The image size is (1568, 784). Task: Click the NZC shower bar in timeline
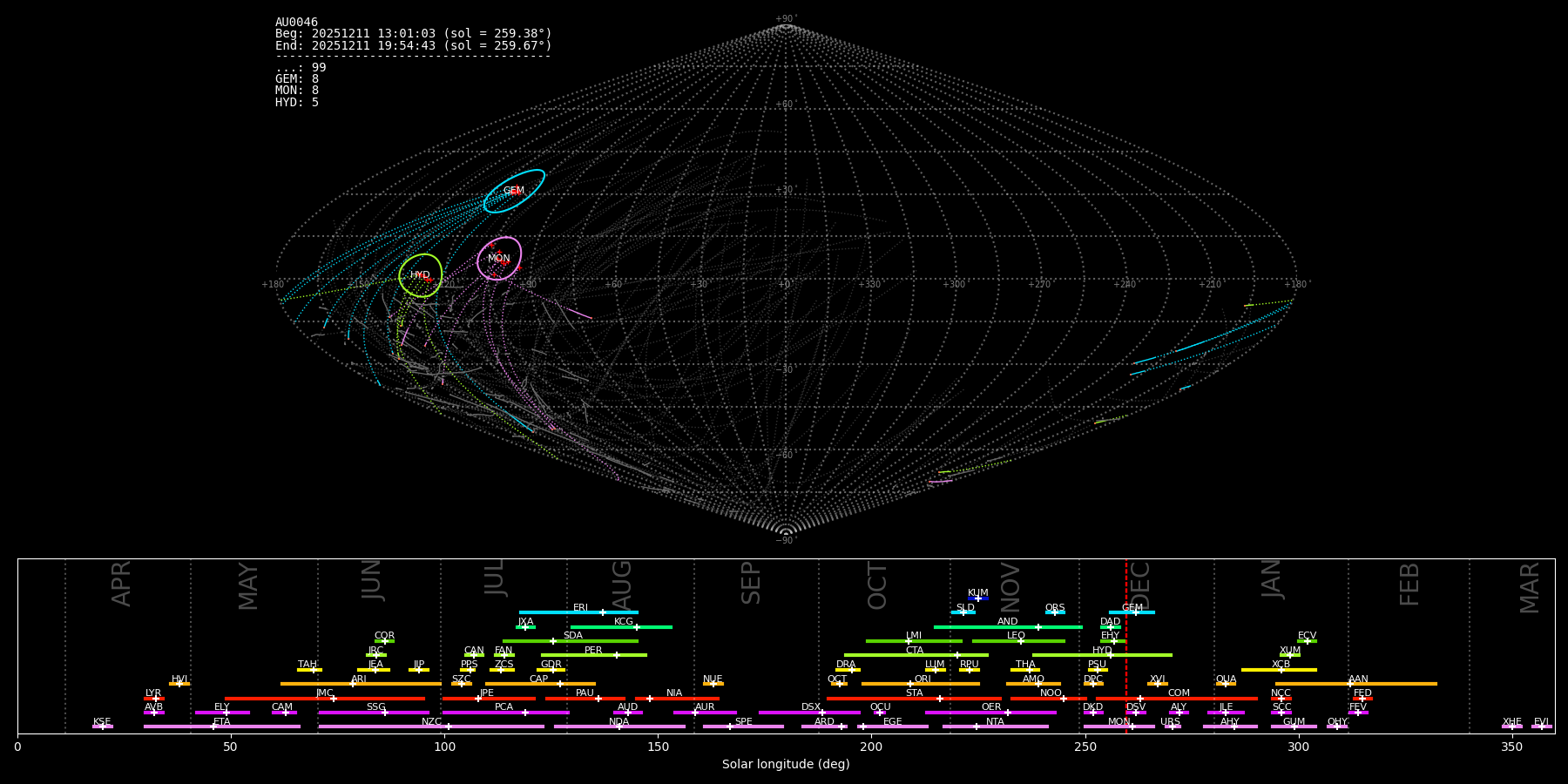coord(431,727)
